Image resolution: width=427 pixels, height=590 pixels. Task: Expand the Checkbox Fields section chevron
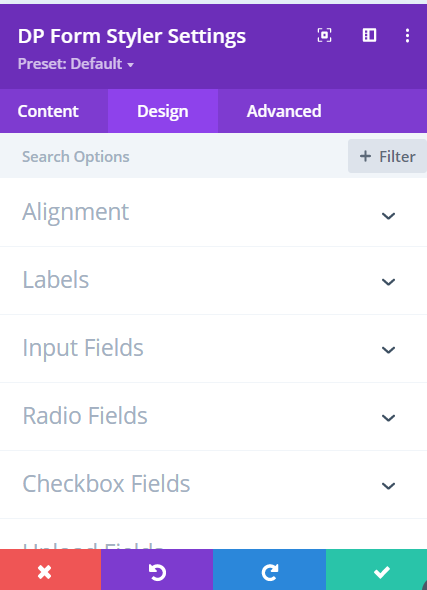click(x=388, y=485)
